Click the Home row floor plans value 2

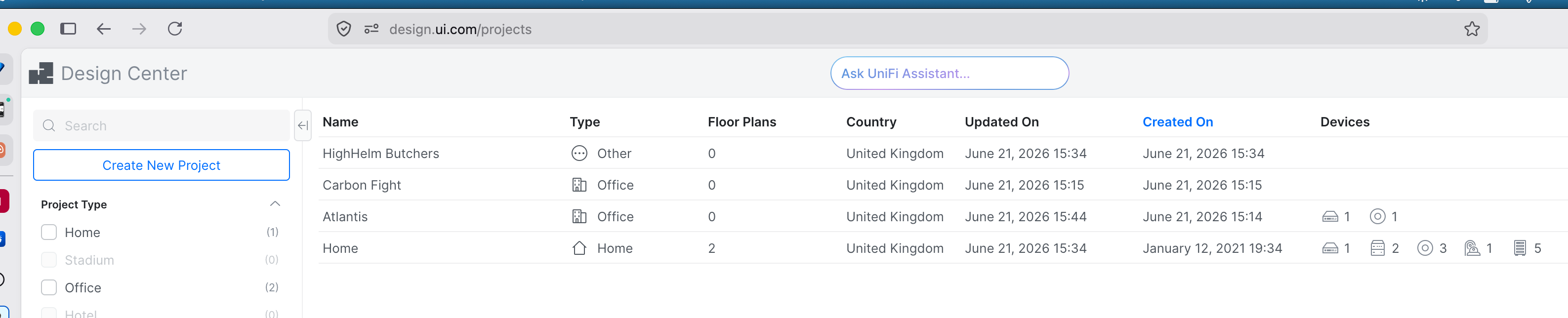click(x=711, y=248)
